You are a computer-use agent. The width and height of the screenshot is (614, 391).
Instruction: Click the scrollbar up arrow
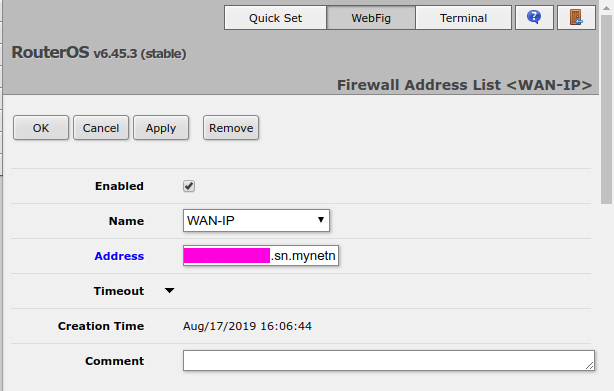[x=606, y=8]
